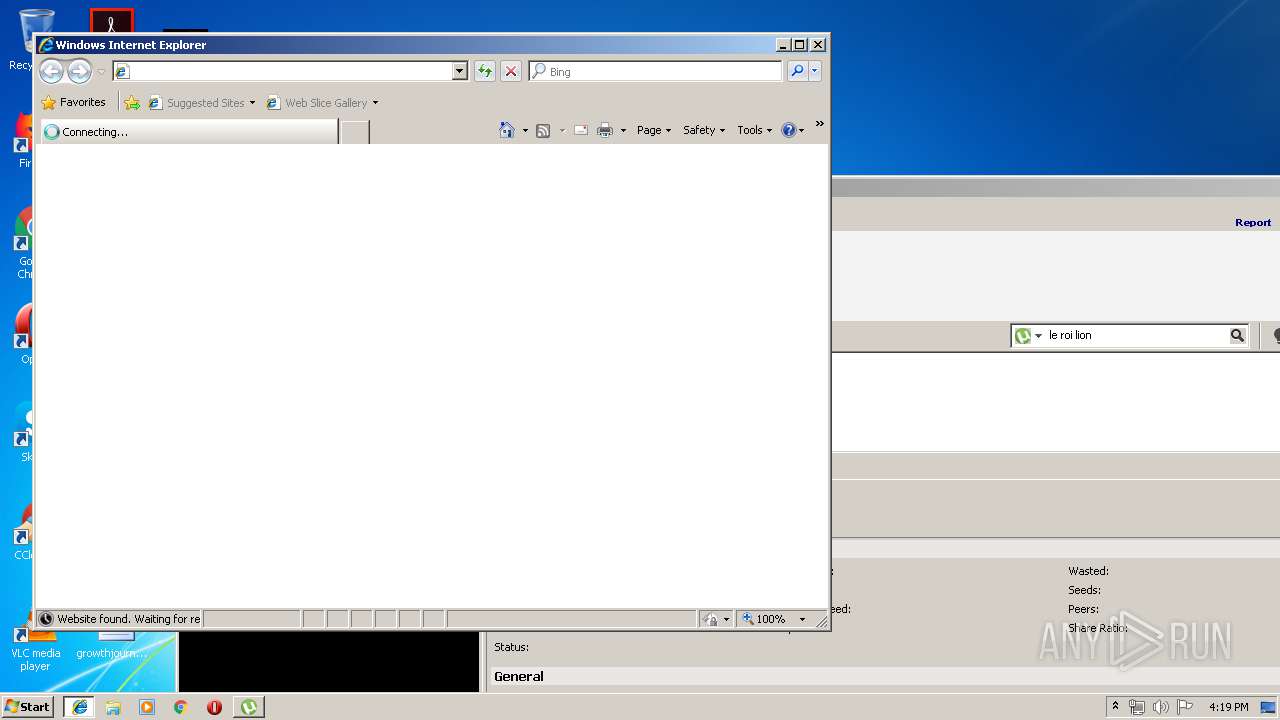
Task: Expand the address bar URL history dropdown
Action: pos(460,71)
